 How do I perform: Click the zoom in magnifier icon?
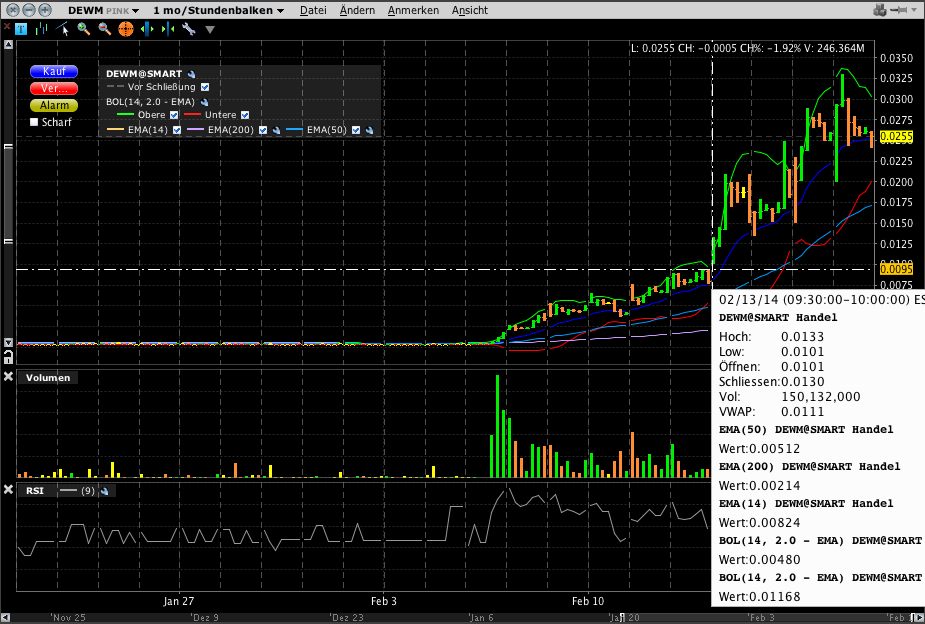click(x=84, y=28)
